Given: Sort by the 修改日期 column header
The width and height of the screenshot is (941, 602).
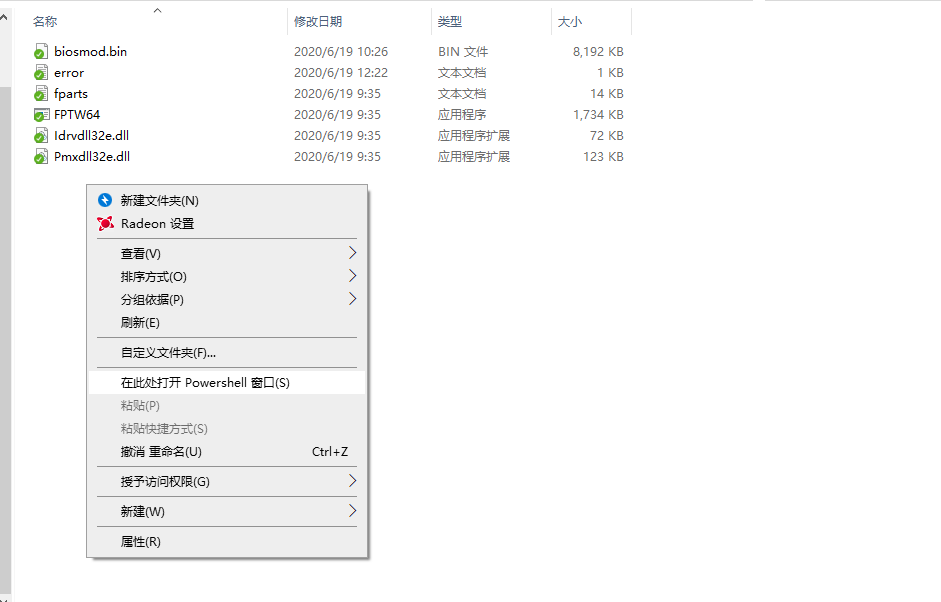Looking at the screenshot, I should pyautogui.click(x=317, y=21).
